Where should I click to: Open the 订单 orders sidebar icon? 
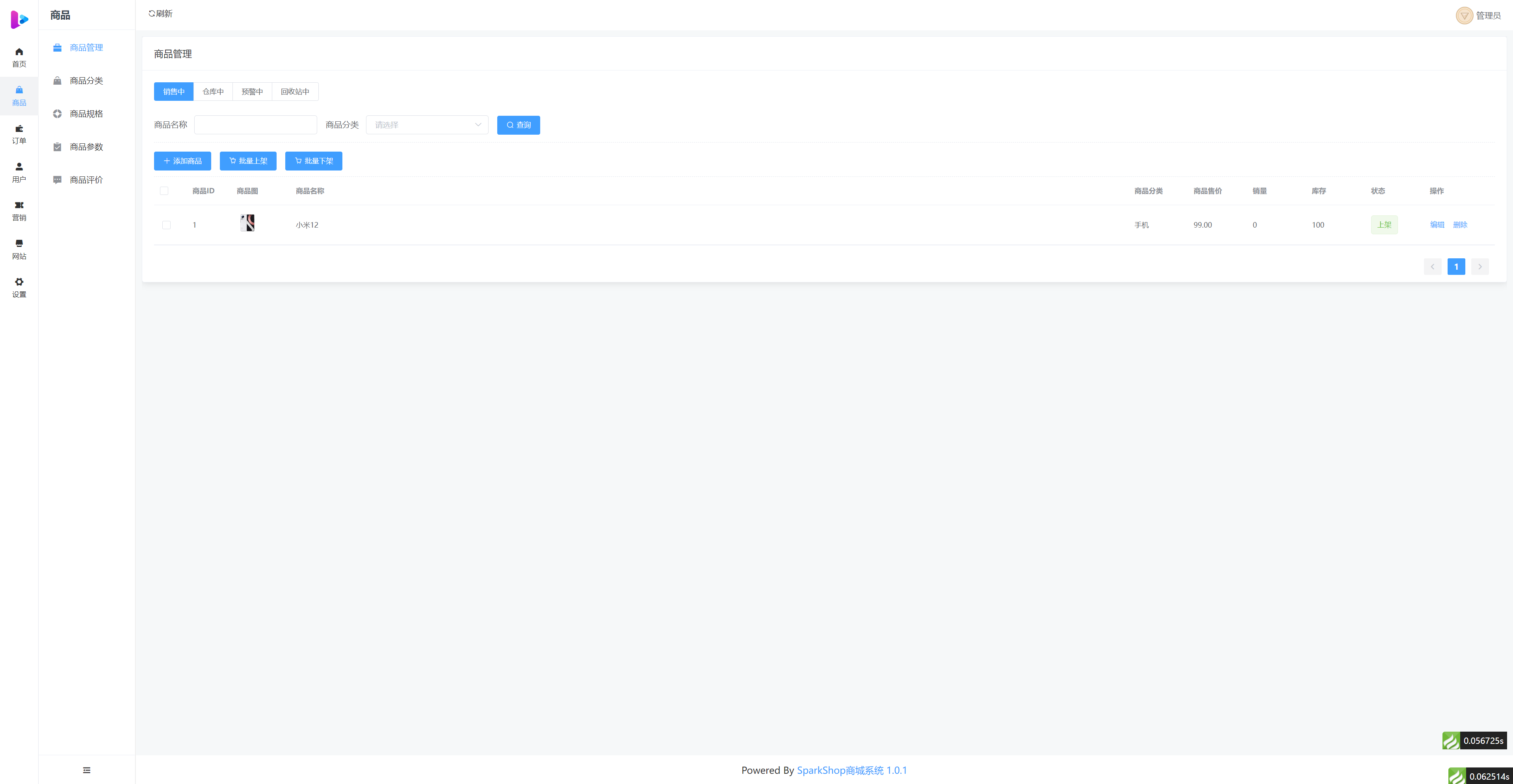[x=19, y=129]
